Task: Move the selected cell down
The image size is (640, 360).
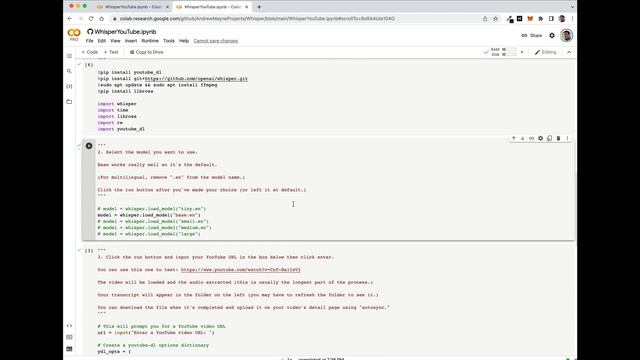Action: pyautogui.click(x=522, y=138)
